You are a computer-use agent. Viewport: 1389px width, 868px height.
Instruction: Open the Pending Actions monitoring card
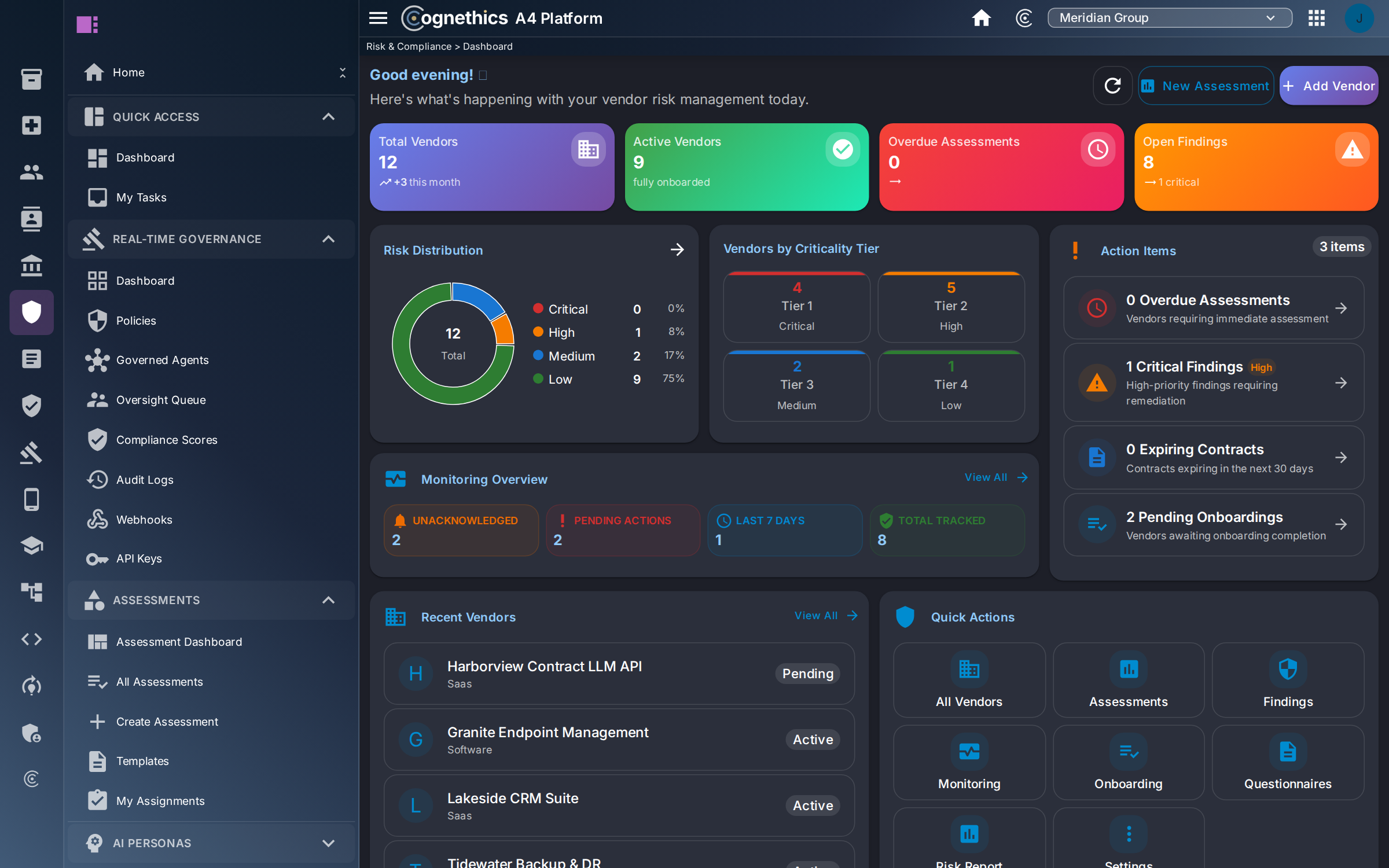(623, 530)
